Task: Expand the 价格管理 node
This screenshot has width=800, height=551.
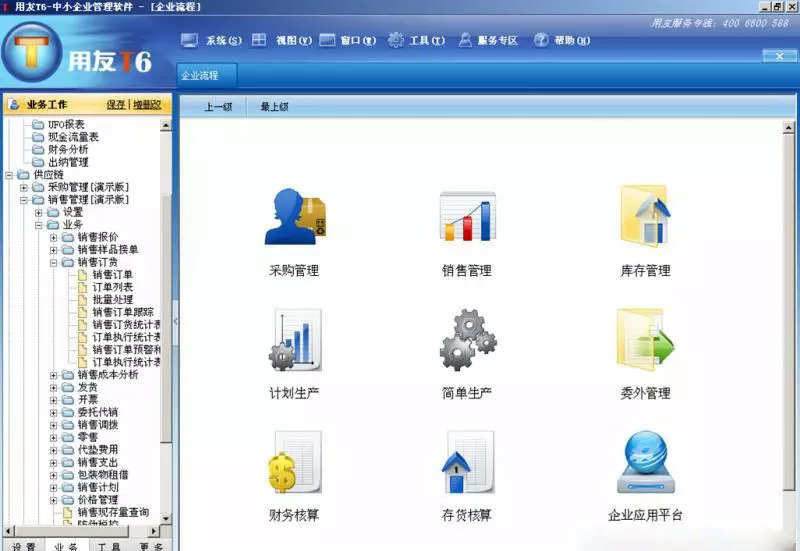Action: [53, 500]
